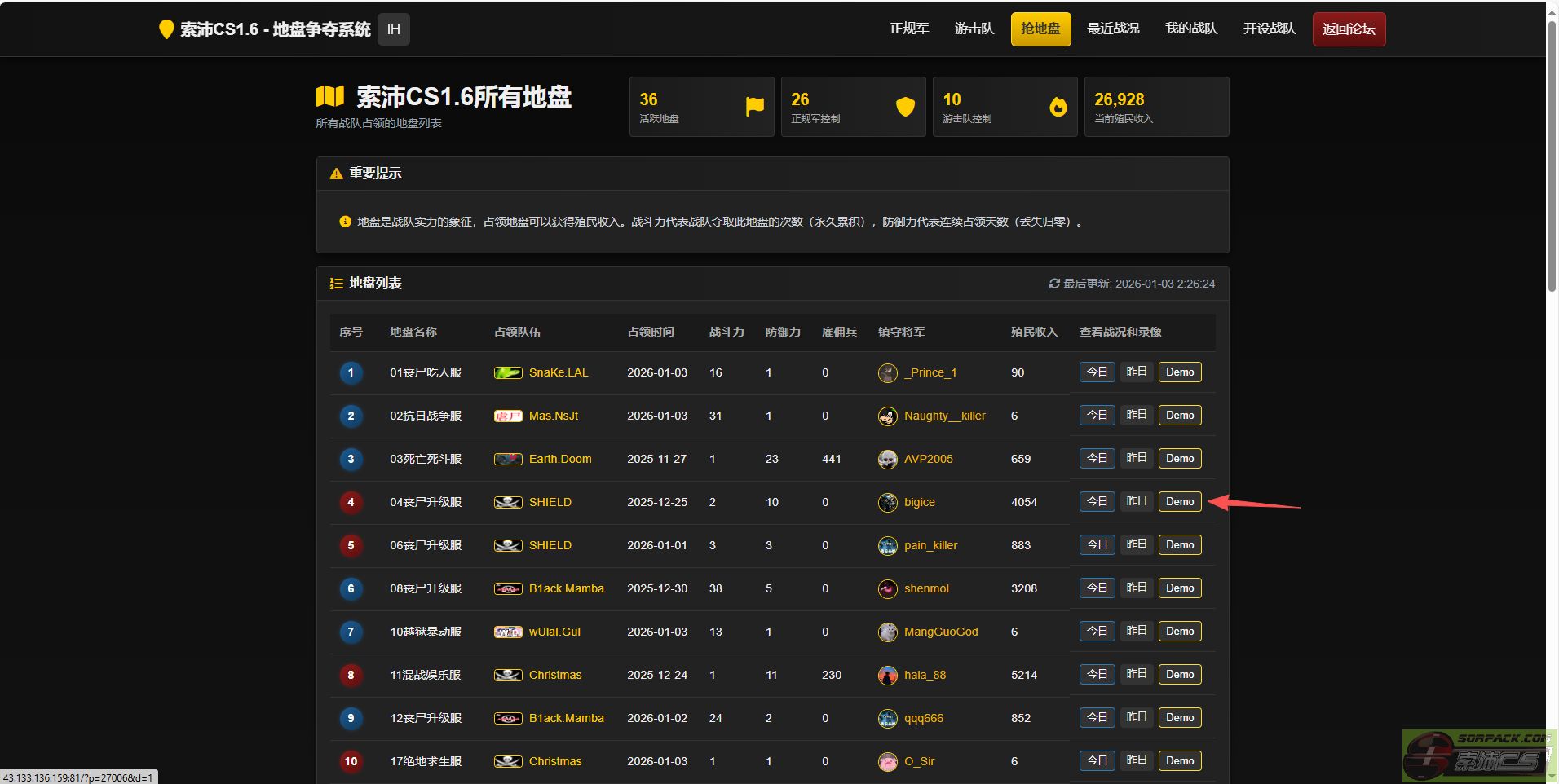Image resolution: width=1559 pixels, height=784 pixels.
Task: Click the flag icon in active territories card
Action: click(x=754, y=106)
